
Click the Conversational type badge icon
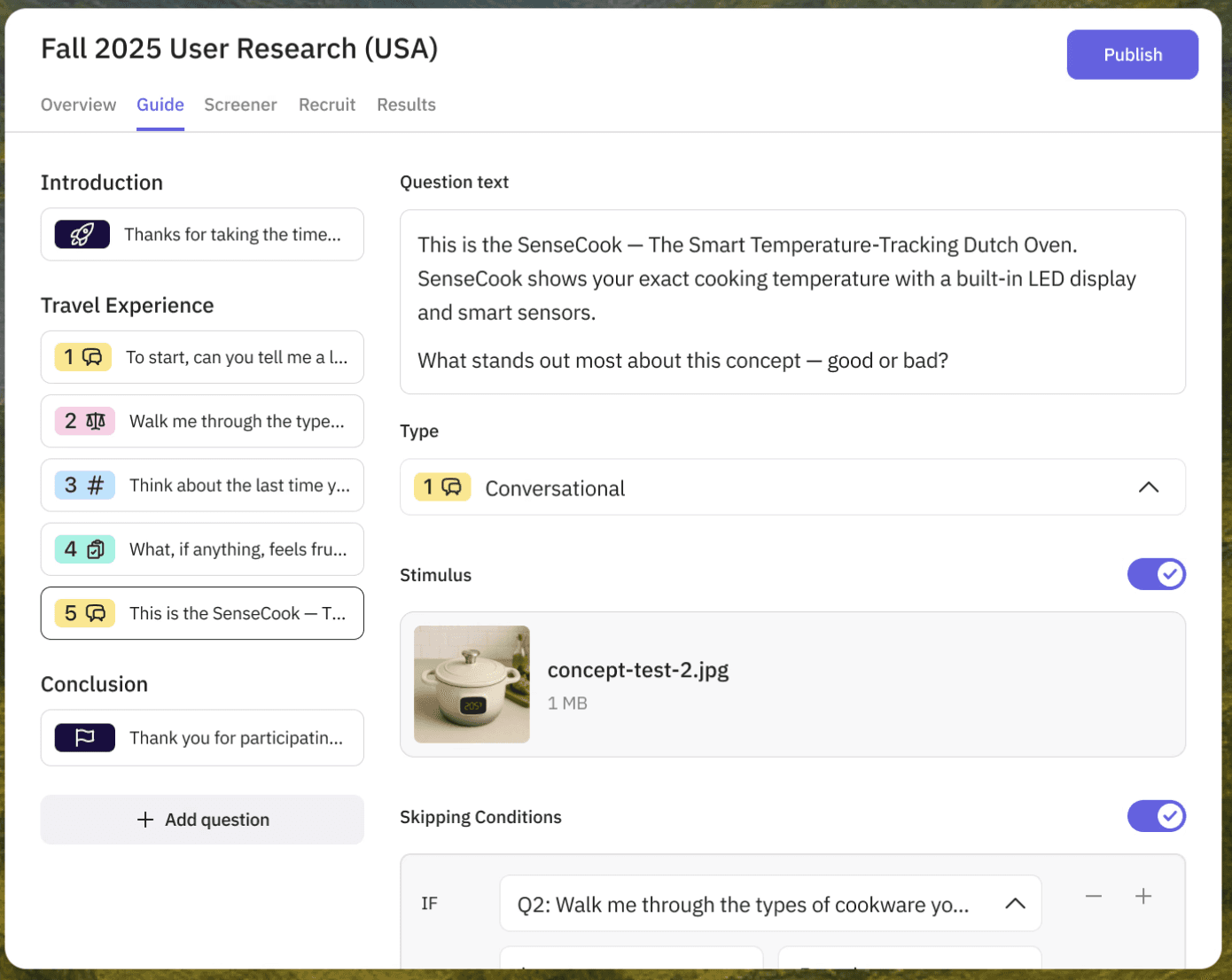[x=450, y=486]
